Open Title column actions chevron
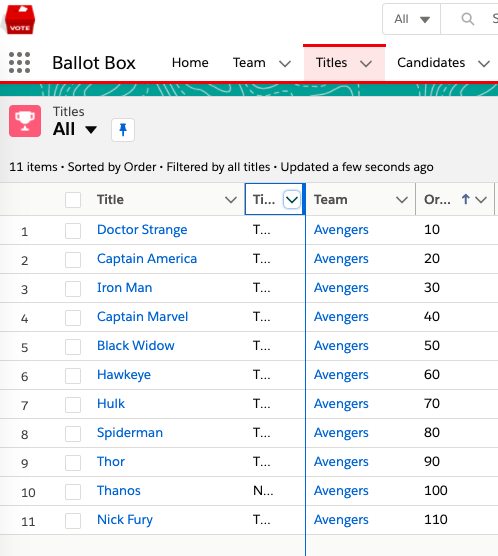 [231, 200]
